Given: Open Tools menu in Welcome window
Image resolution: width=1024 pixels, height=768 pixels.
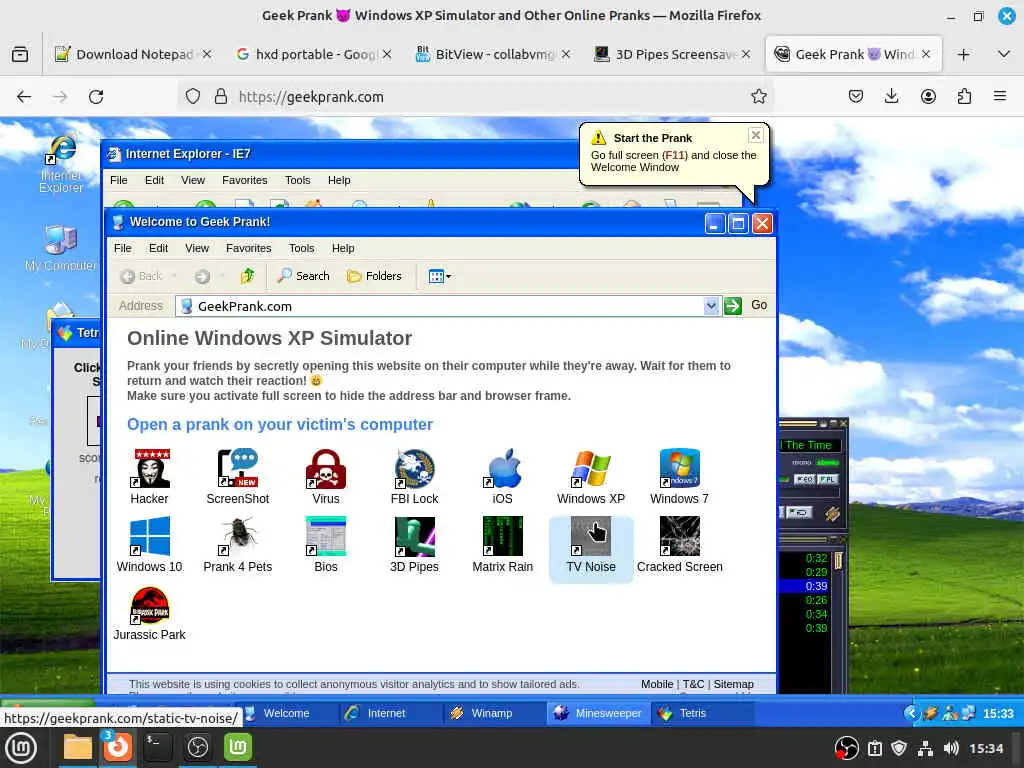Looking at the screenshot, I should pos(302,248).
